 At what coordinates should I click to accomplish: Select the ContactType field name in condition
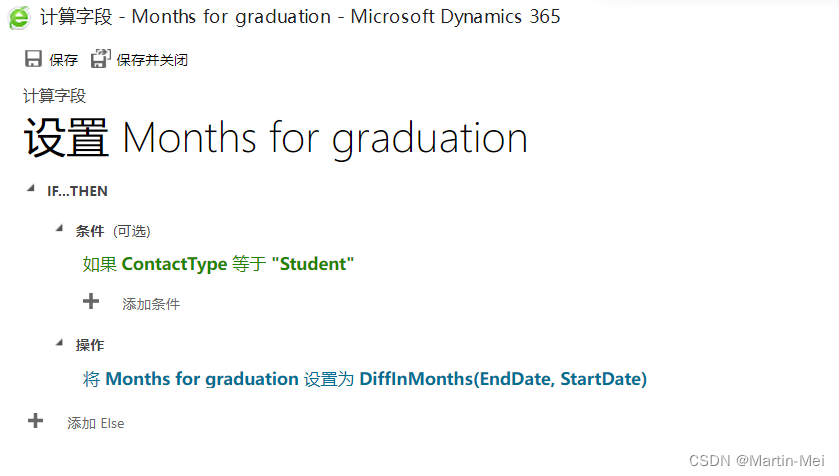point(174,265)
